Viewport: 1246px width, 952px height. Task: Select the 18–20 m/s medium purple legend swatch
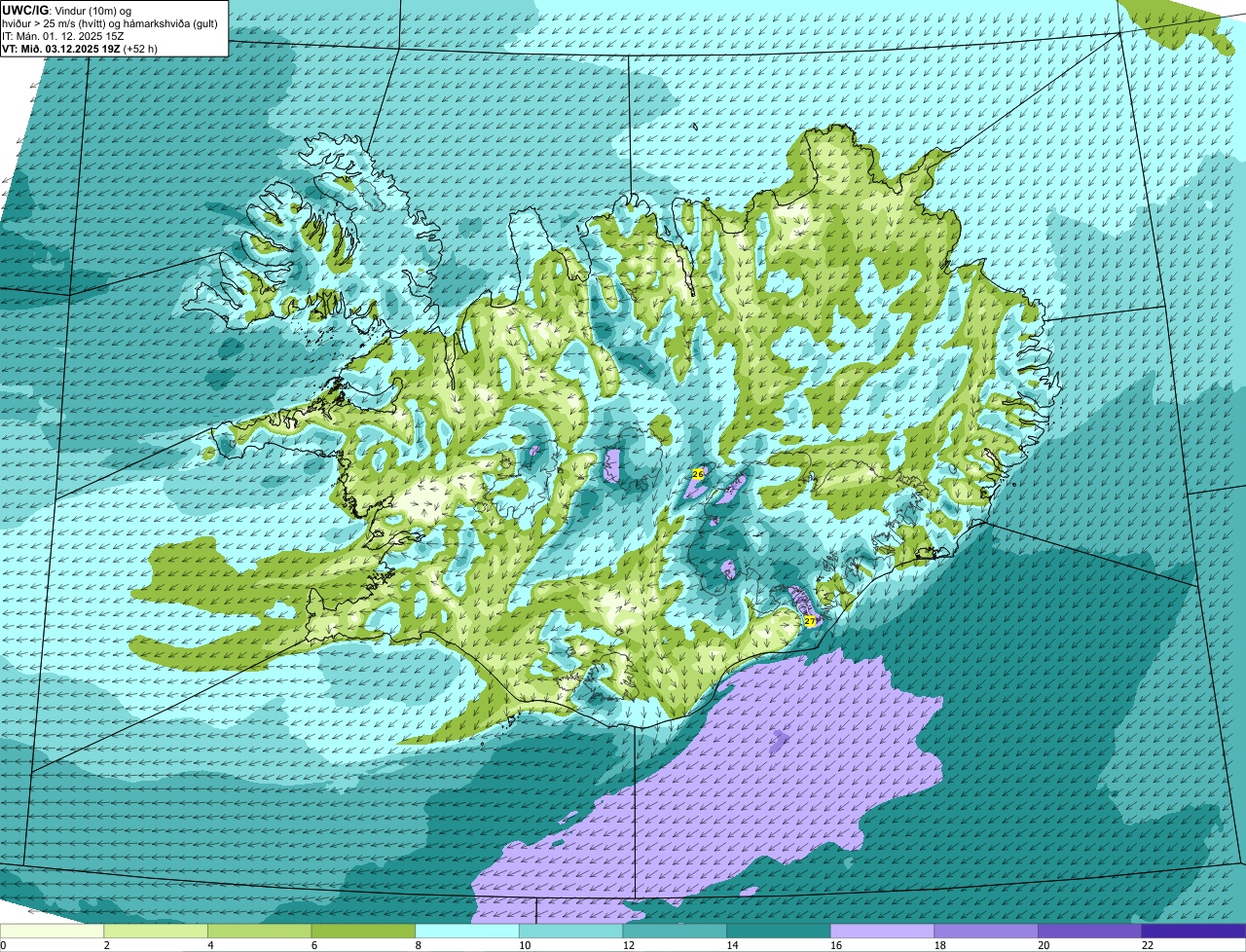986,931
